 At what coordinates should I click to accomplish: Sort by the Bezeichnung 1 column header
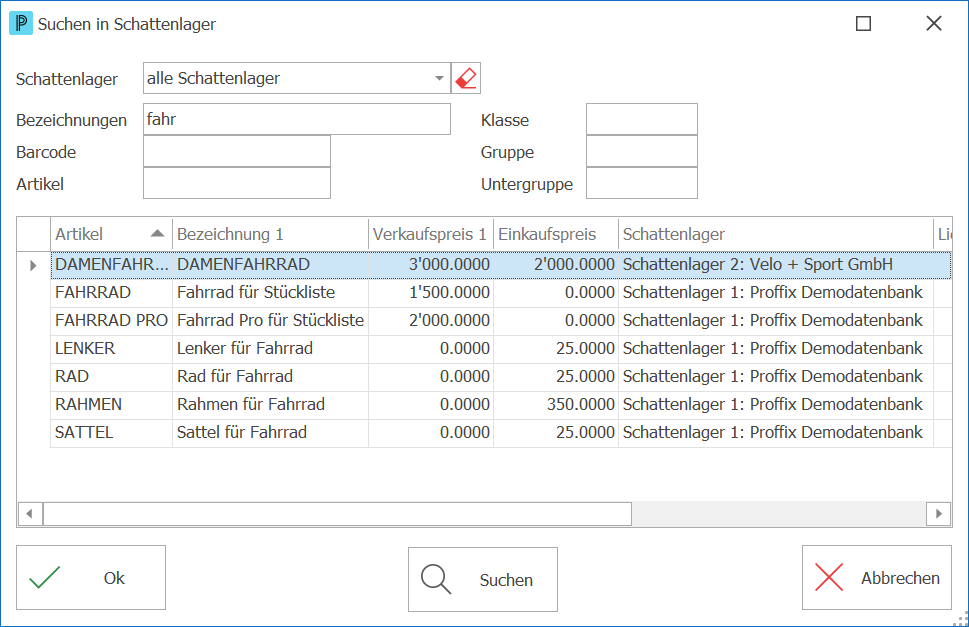click(270, 234)
